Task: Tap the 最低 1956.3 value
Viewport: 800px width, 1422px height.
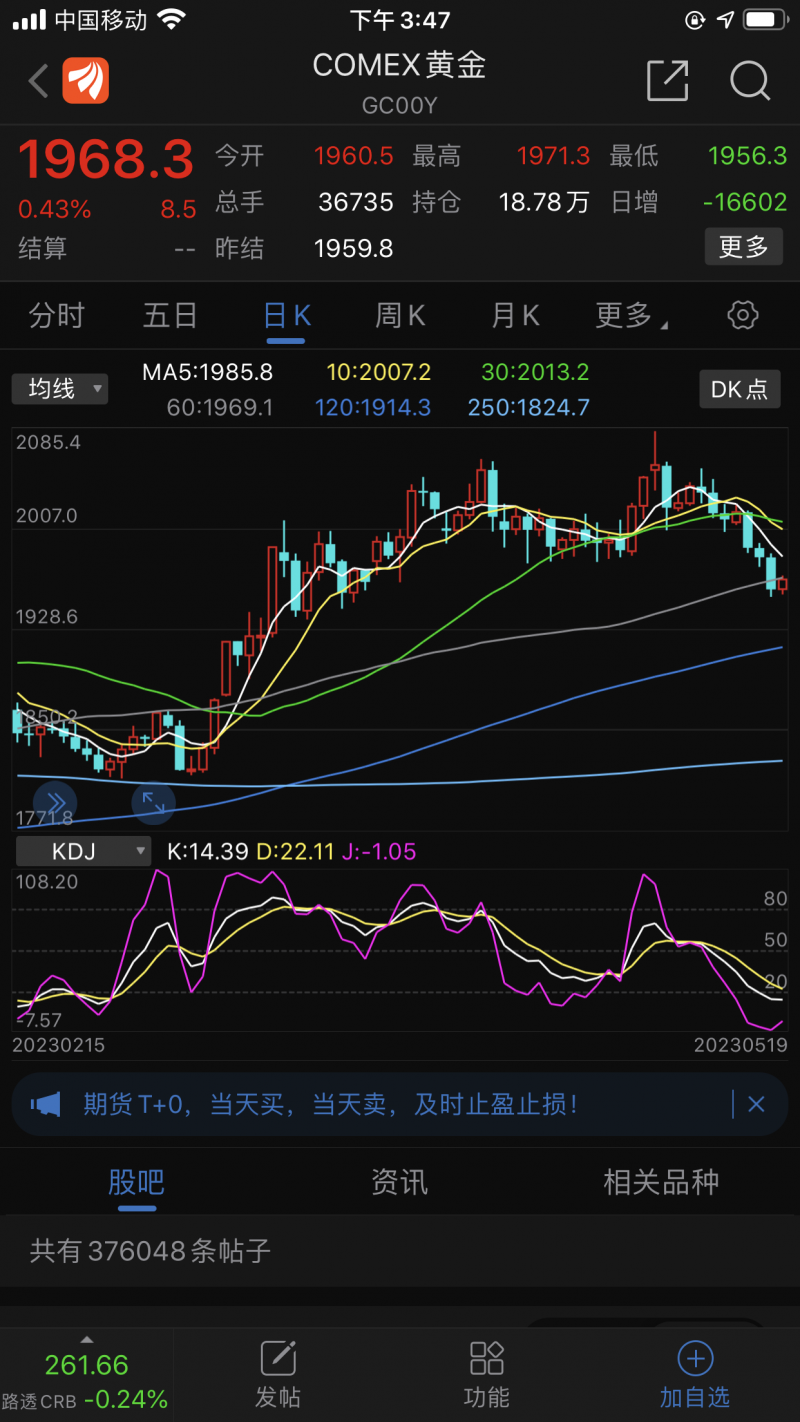Action: point(747,156)
